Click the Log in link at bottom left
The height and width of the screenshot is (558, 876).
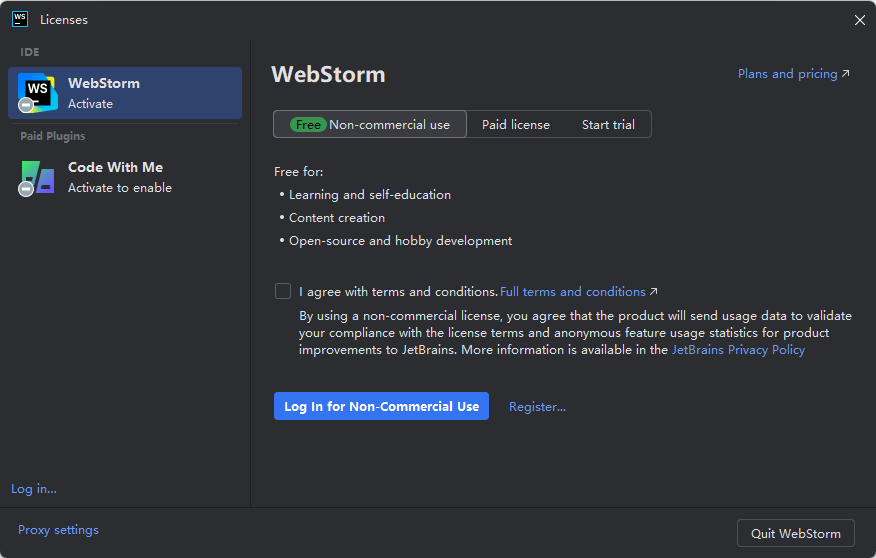pos(34,489)
